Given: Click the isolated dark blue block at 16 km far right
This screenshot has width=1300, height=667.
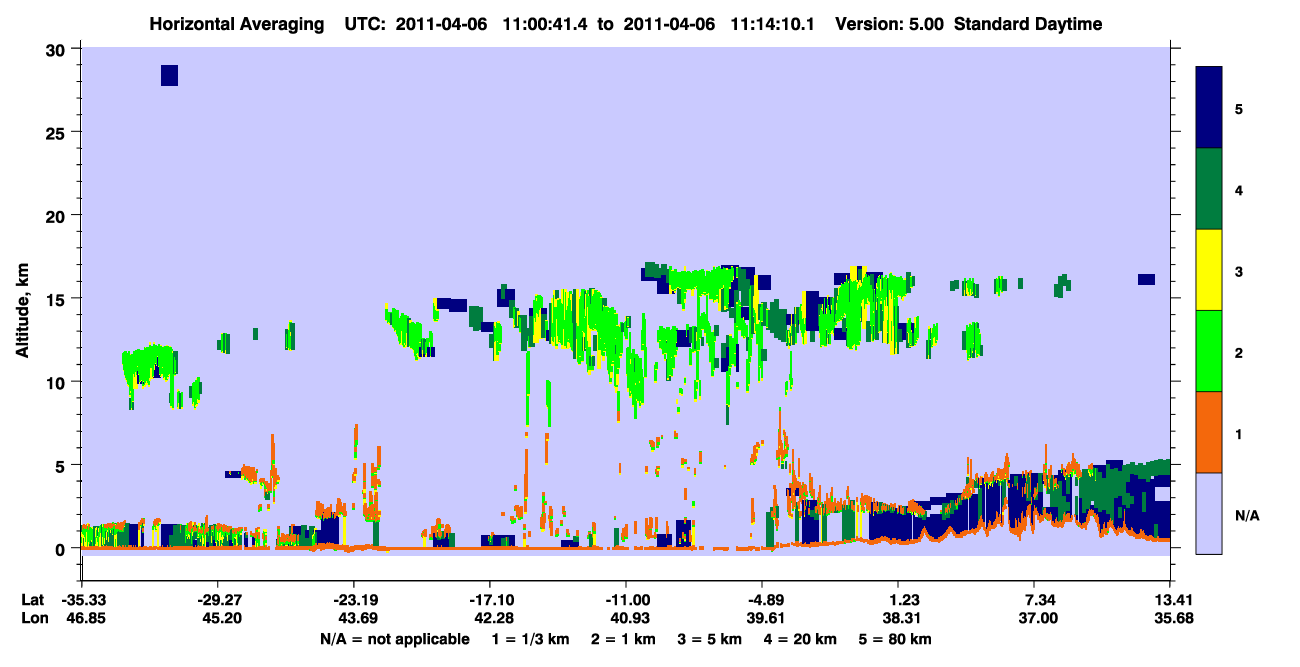Looking at the screenshot, I should 1146,279.
